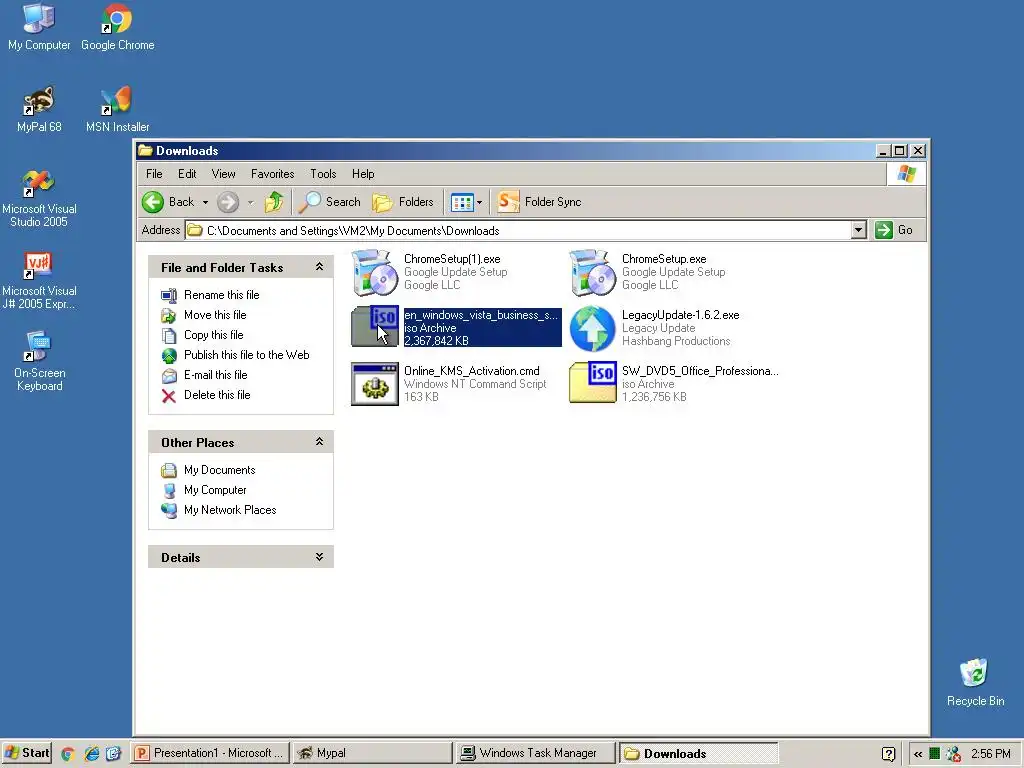Click the Go button beside address bar

point(895,230)
